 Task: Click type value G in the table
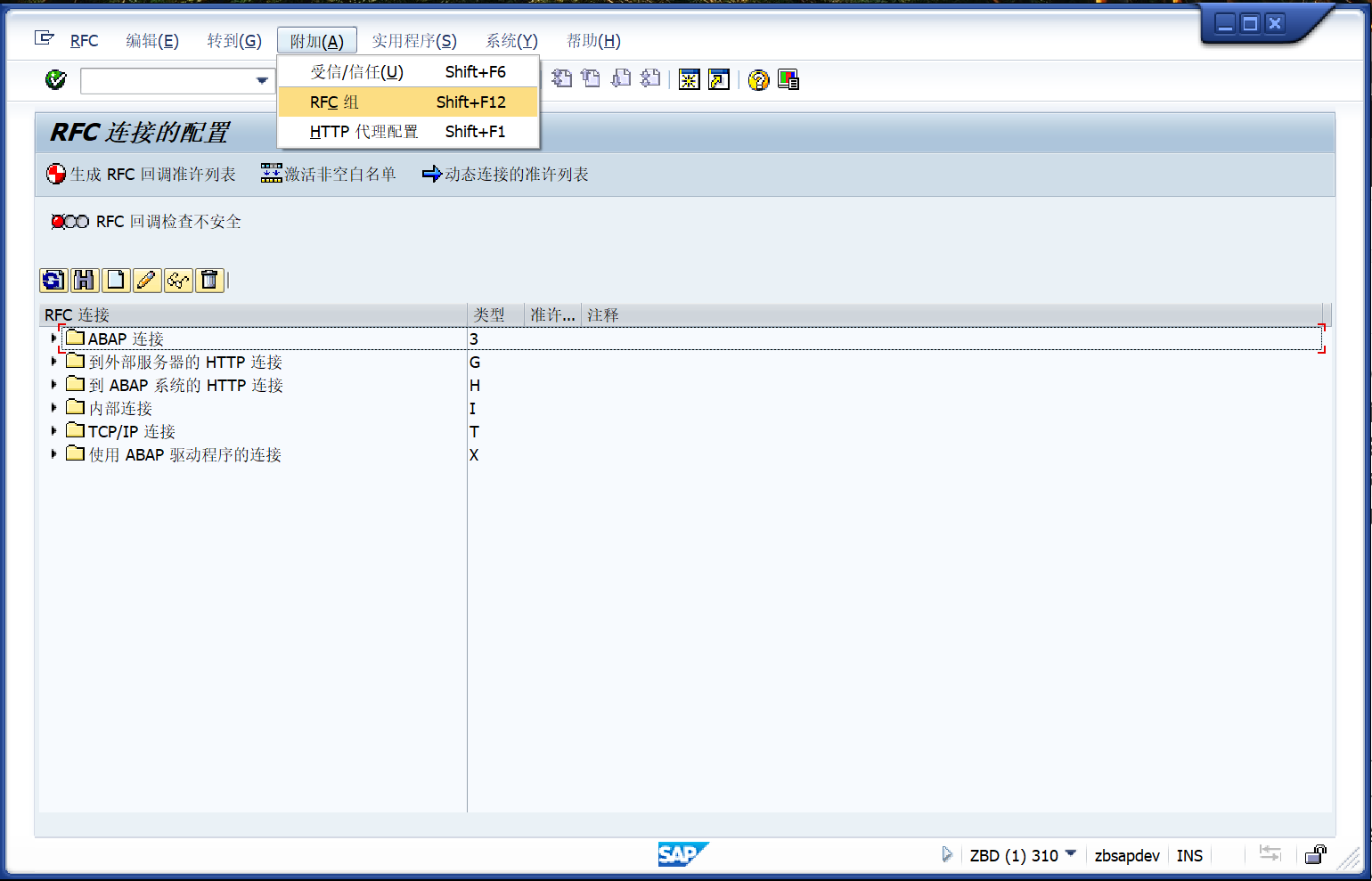(x=475, y=363)
